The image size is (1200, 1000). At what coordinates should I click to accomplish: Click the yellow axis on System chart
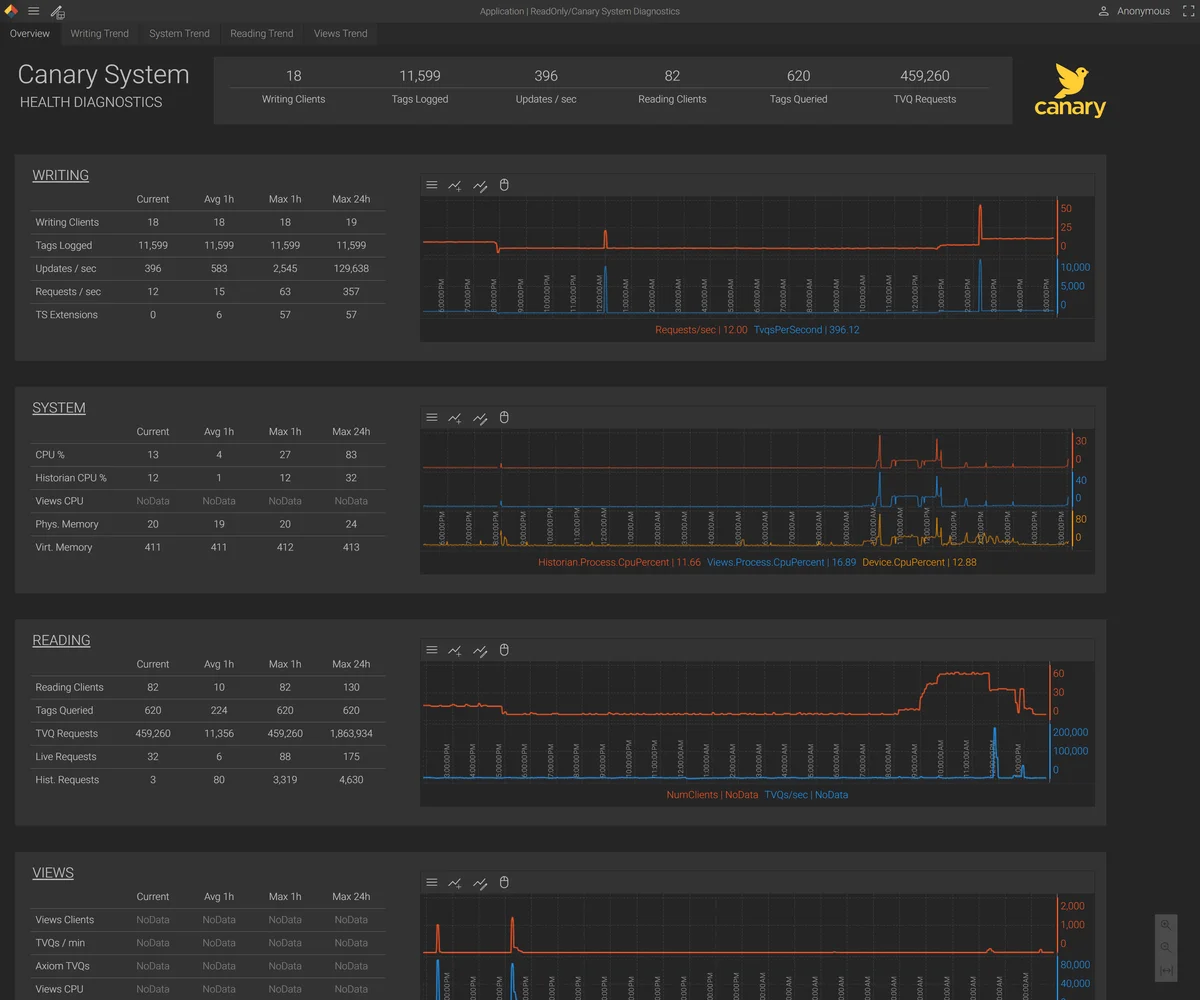point(1079,528)
